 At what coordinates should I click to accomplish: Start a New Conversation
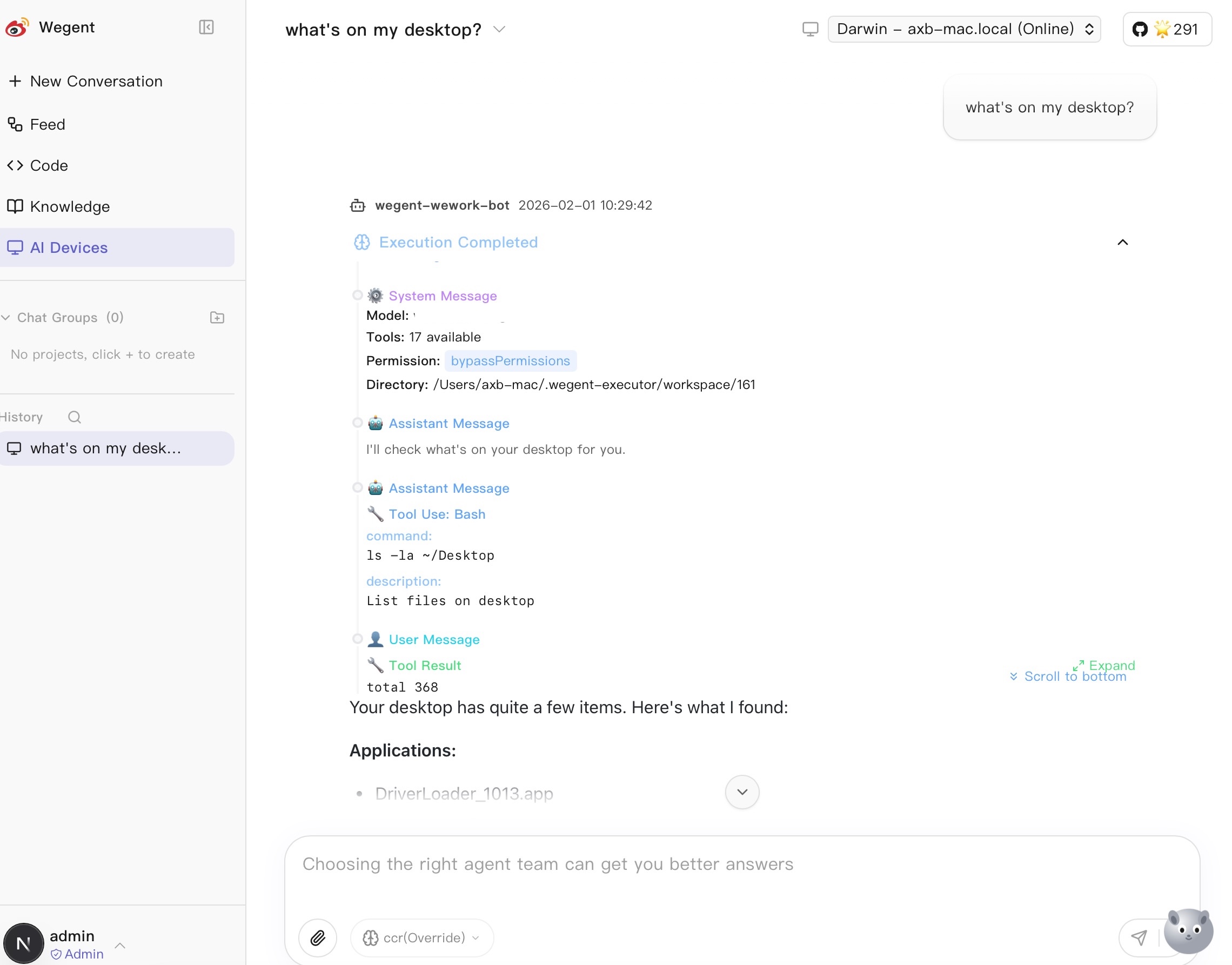(x=96, y=82)
